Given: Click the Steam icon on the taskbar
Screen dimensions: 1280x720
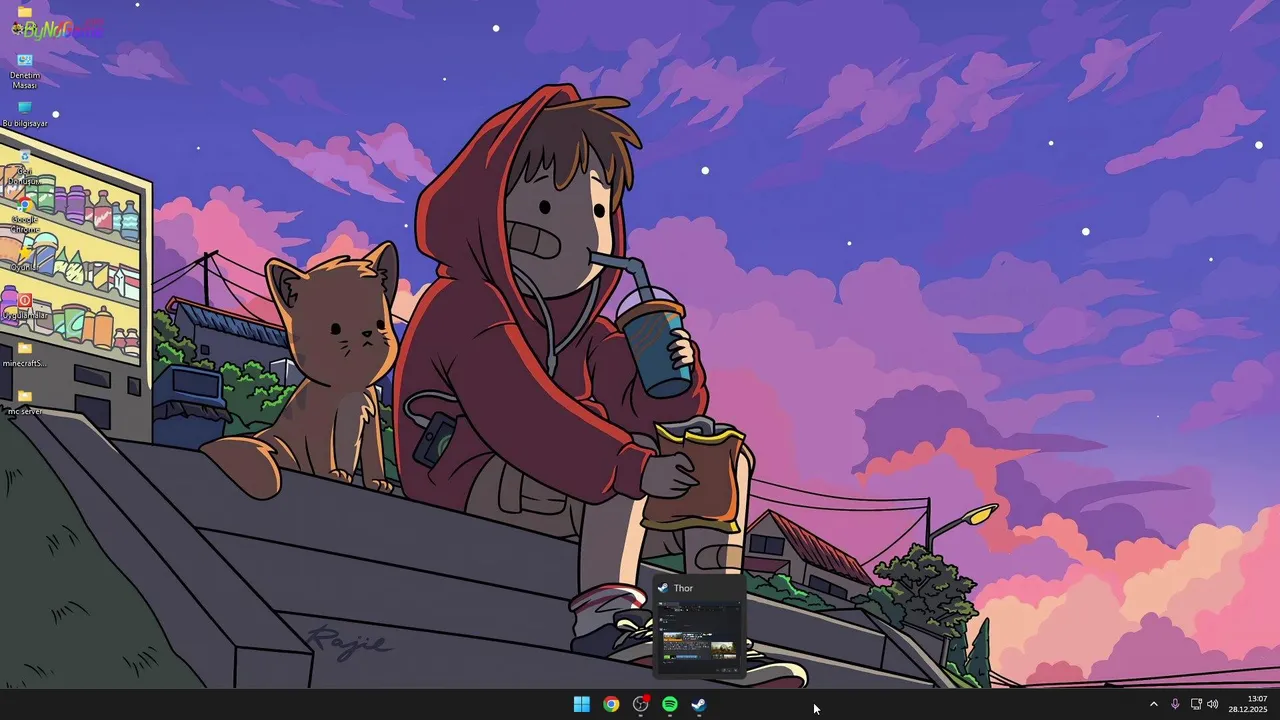Looking at the screenshot, I should pyautogui.click(x=699, y=704).
